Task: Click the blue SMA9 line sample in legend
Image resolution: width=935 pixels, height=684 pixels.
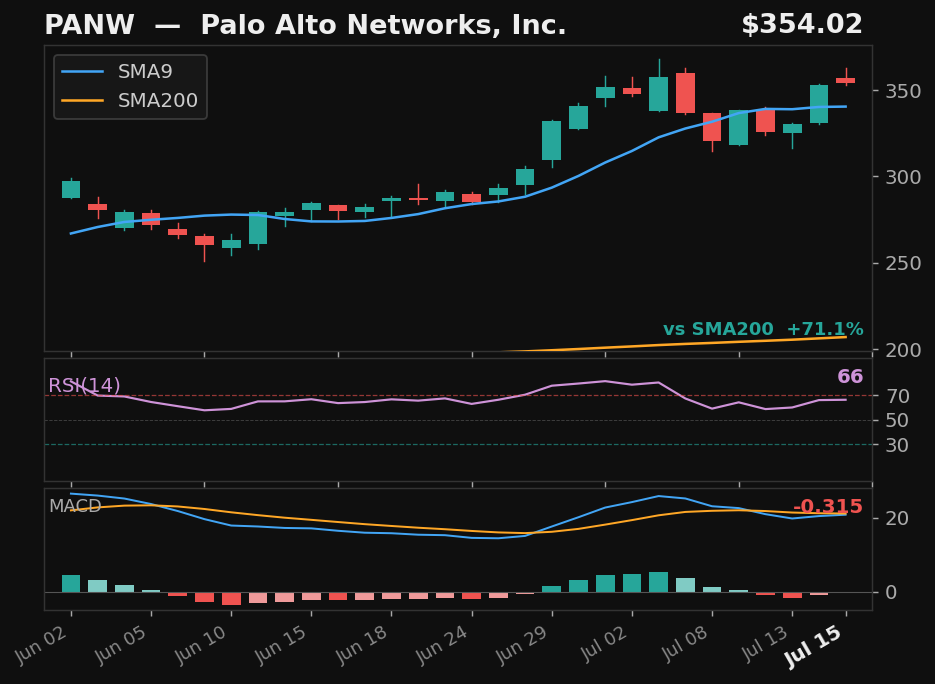Action: point(82,72)
